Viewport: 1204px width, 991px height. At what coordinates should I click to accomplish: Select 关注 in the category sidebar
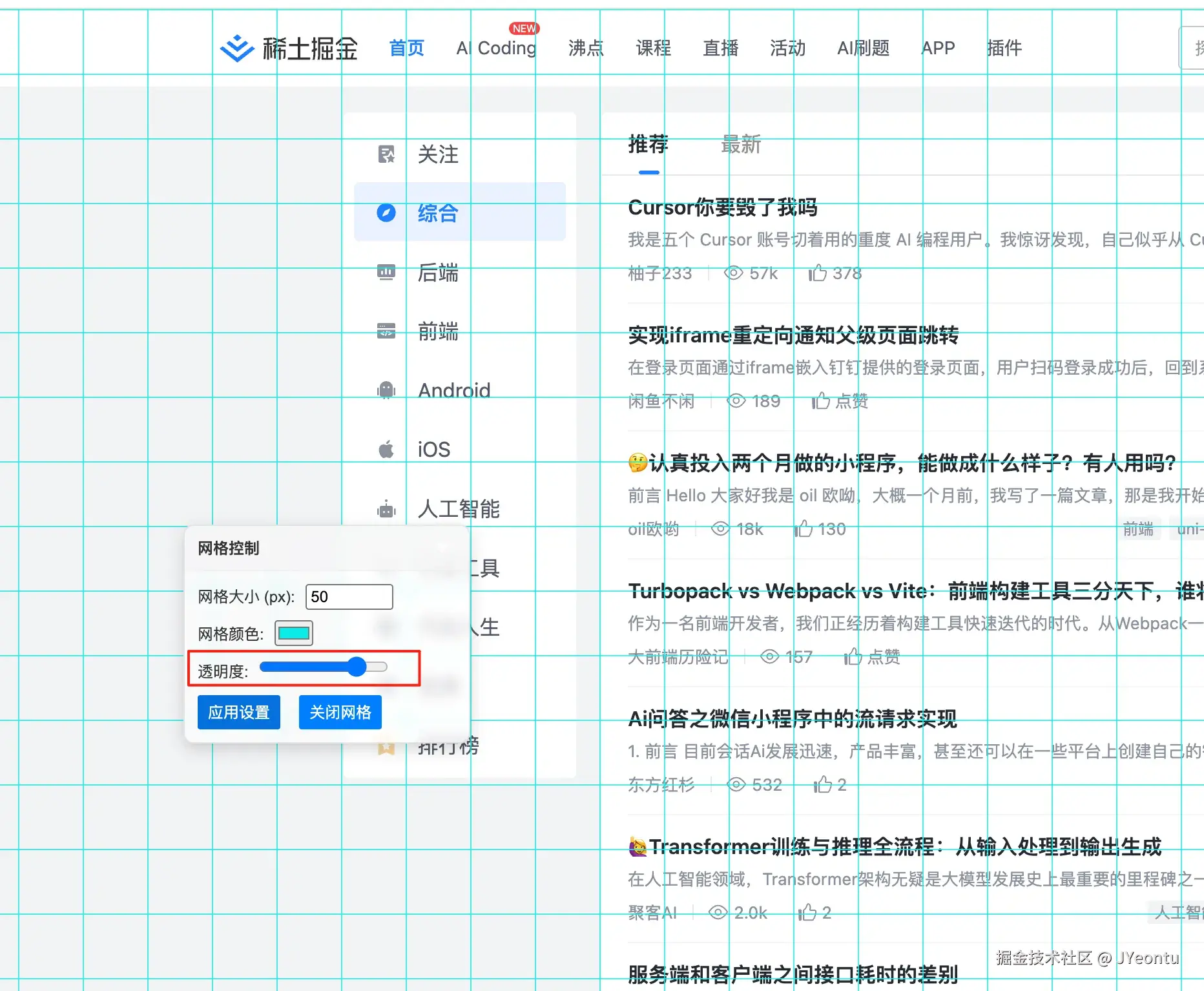(460, 154)
